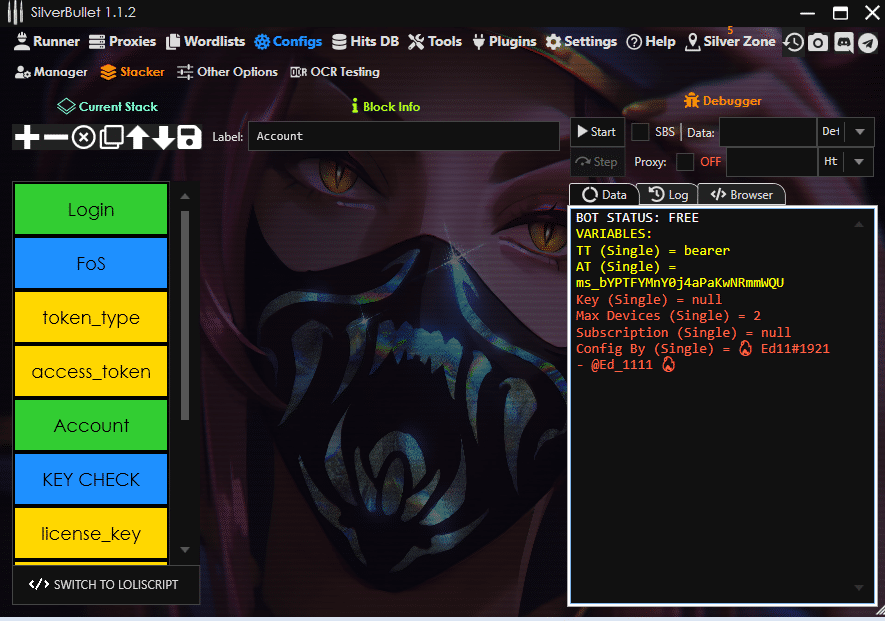
Task: Select the KEY CHECK block
Action: coord(91,479)
